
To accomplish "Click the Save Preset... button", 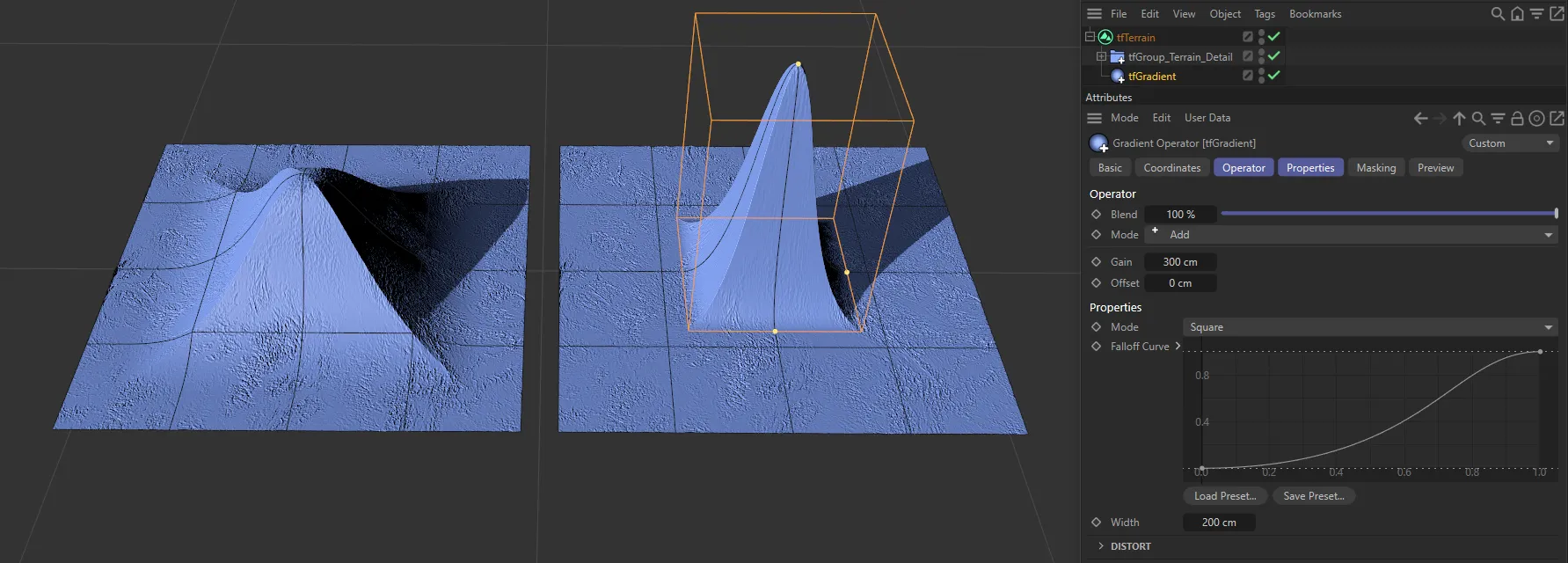I will point(1314,496).
